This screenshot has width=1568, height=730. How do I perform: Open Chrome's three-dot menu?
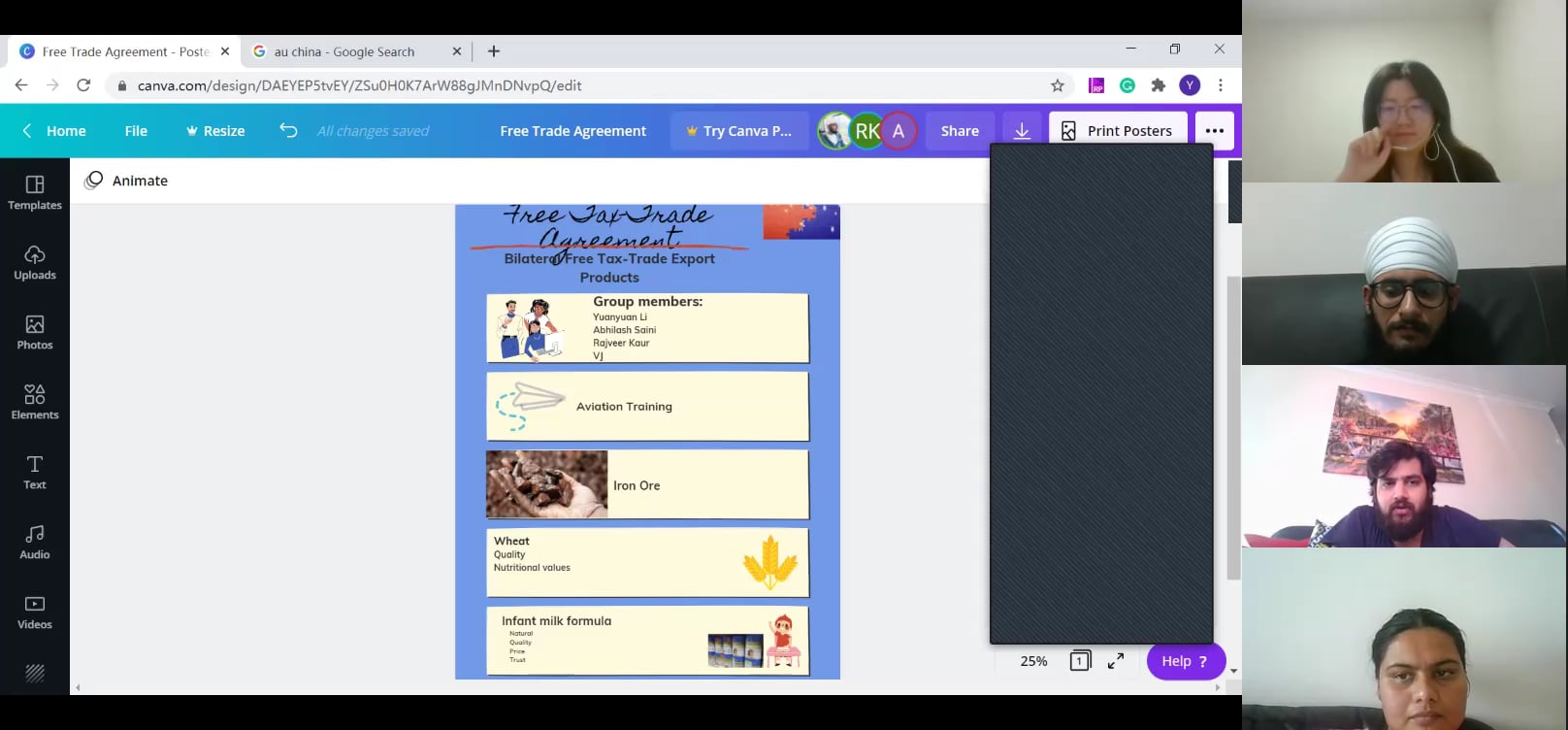pos(1221,85)
